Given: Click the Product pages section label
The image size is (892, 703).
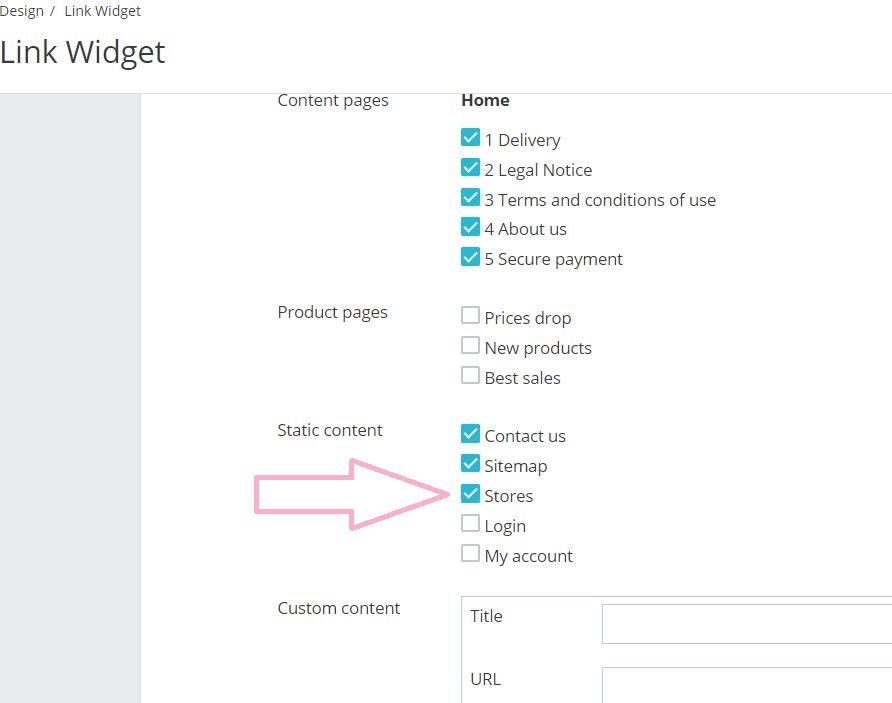Looking at the screenshot, I should point(332,312).
